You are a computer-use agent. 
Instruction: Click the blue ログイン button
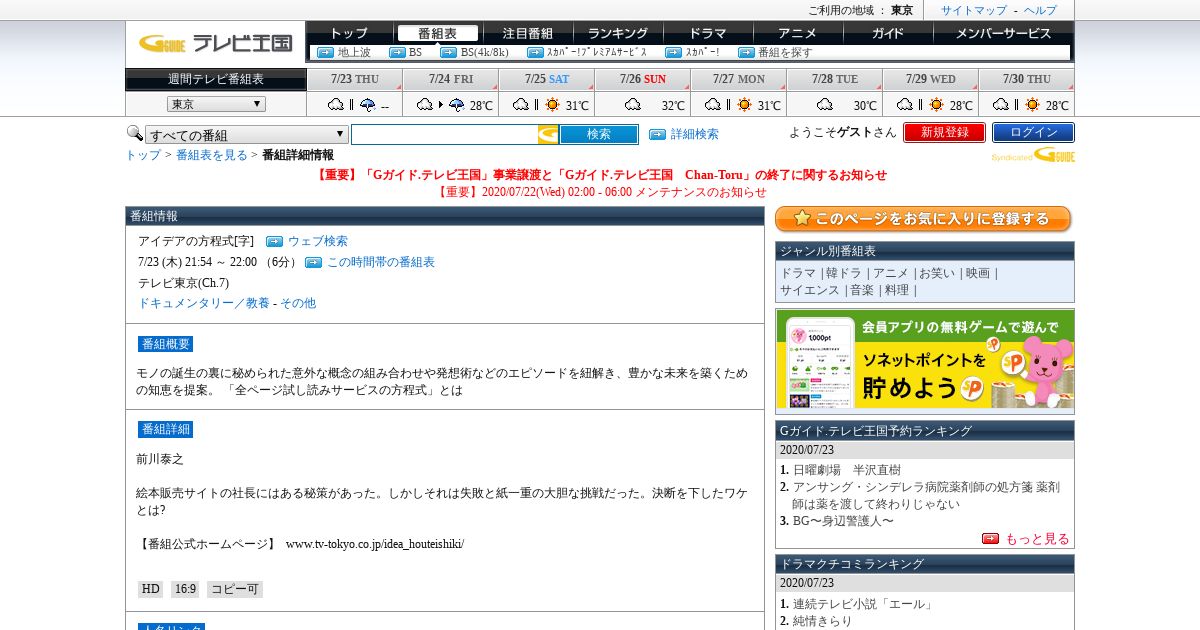click(x=1033, y=132)
